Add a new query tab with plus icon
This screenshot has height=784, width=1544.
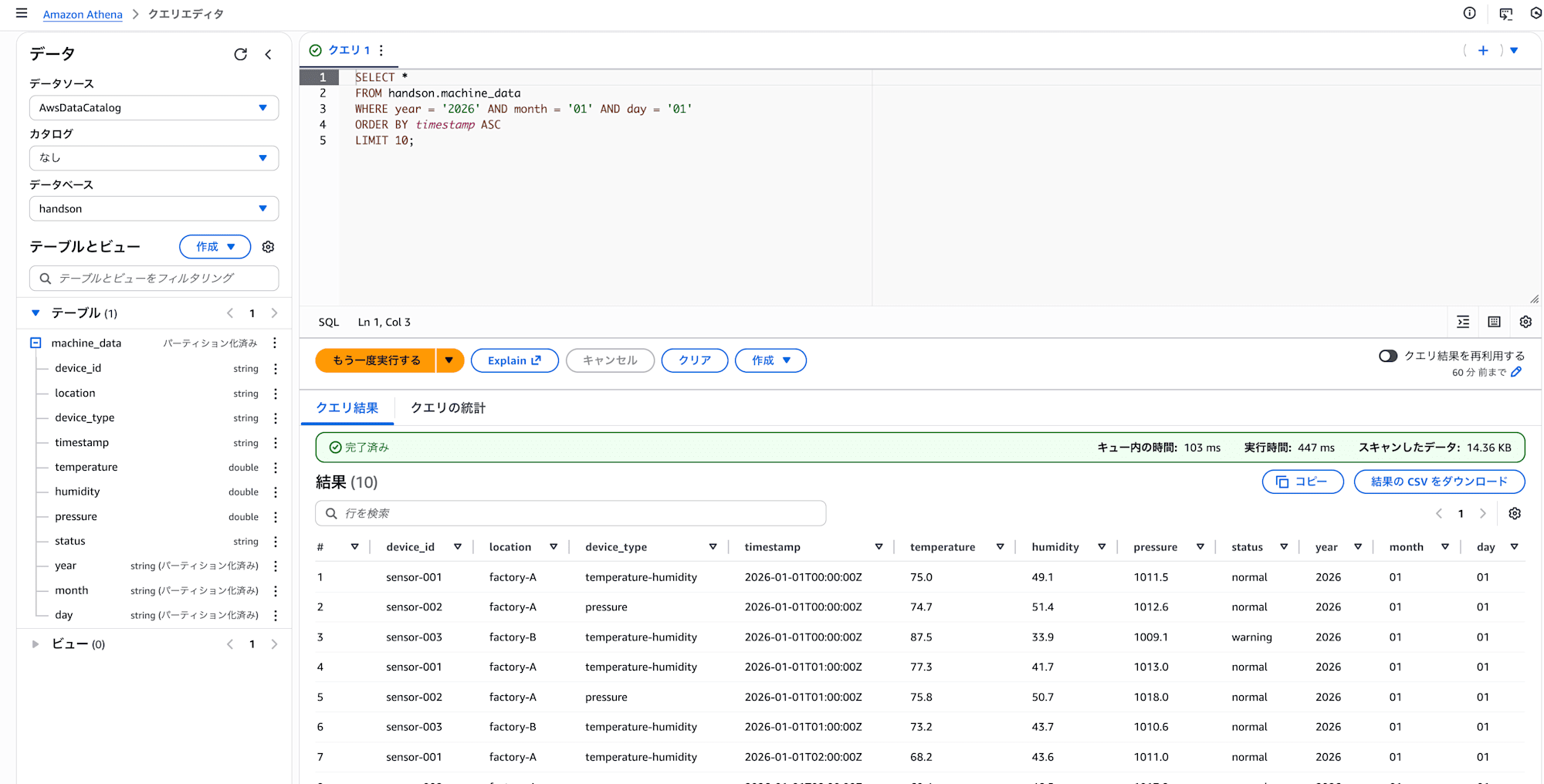(x=1483, y=50)
